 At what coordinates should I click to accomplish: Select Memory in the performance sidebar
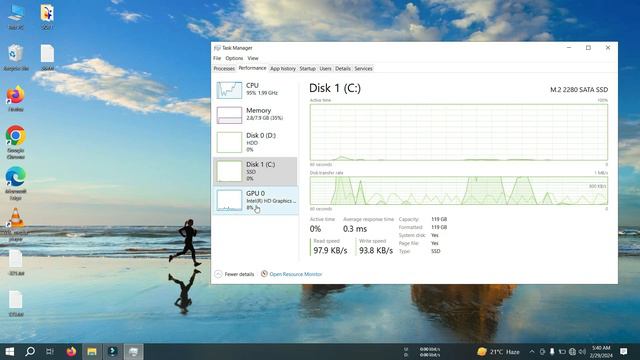pos(256,114)
